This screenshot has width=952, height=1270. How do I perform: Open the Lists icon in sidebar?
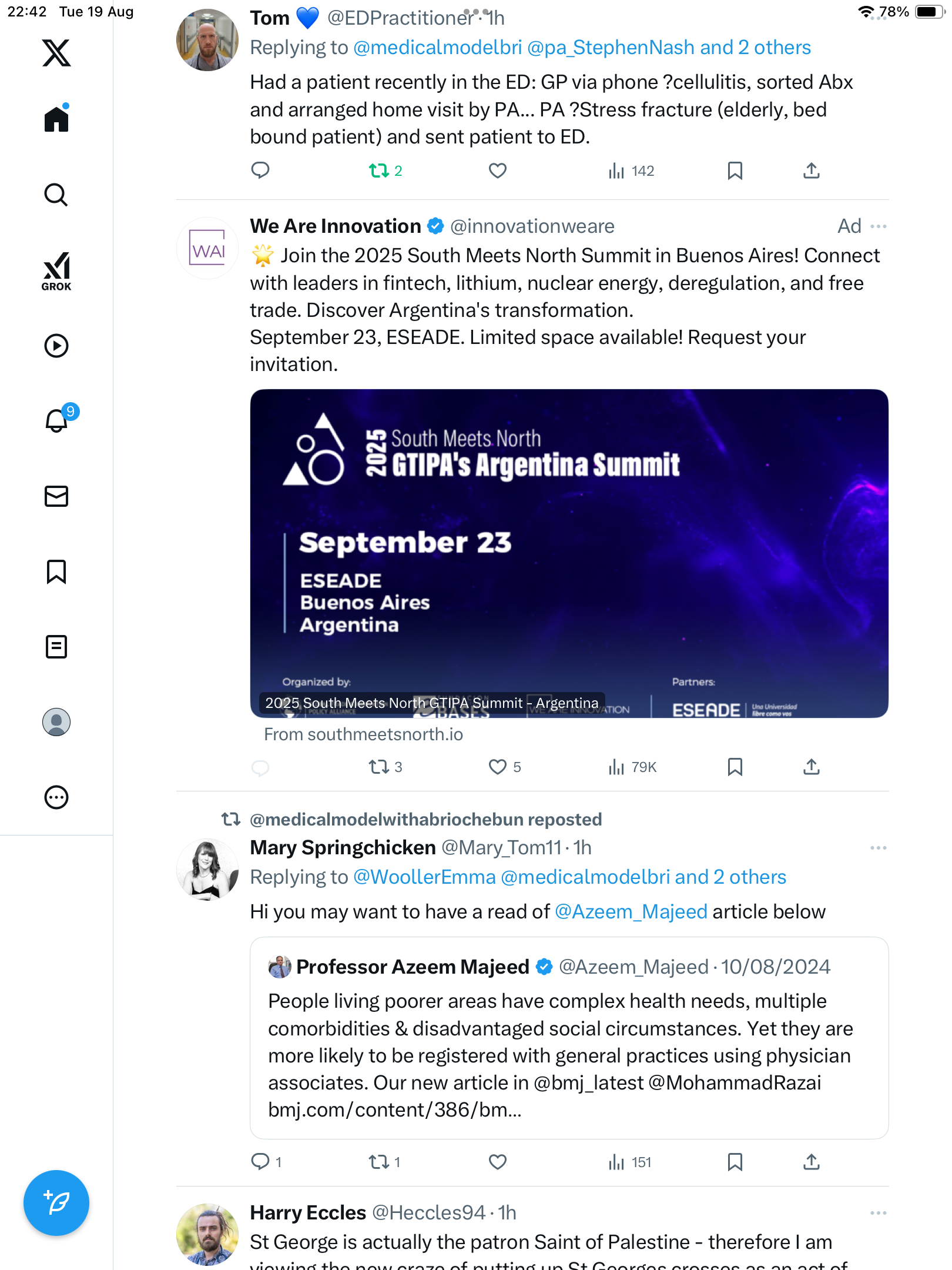pyautogui.click(x=56, y=647)
